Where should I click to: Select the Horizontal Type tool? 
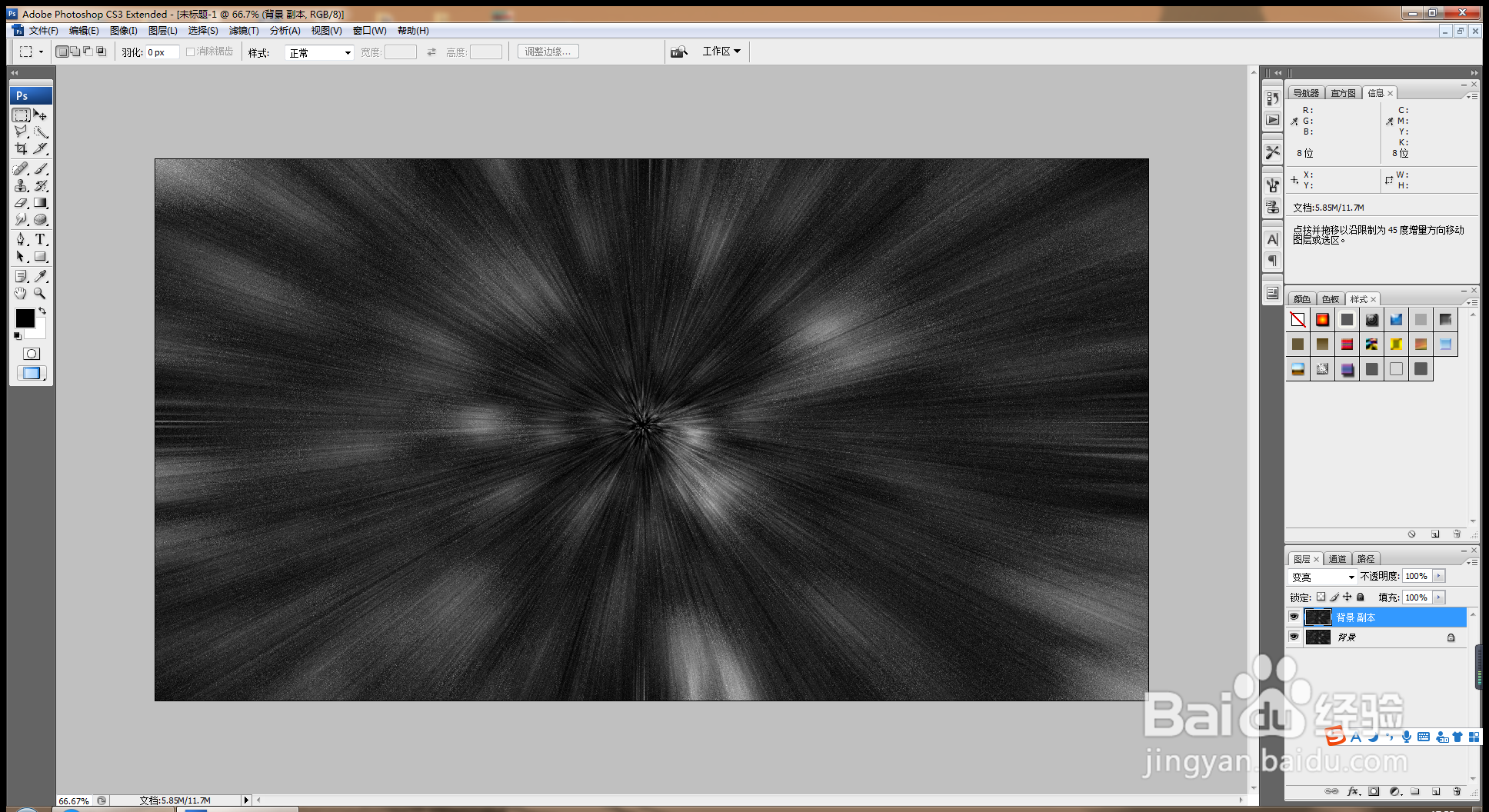tap(41, 239)
